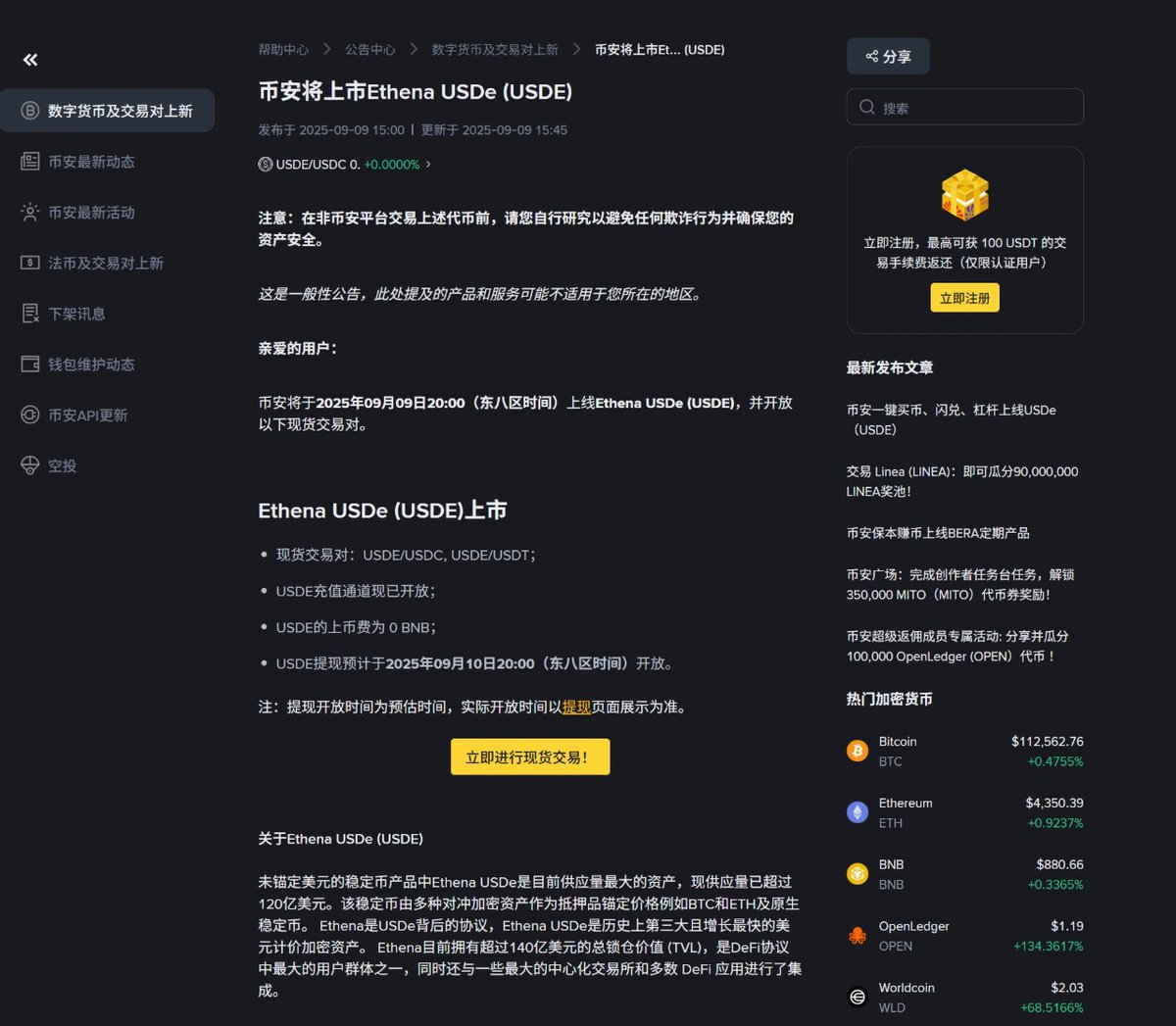Viewport: 1176px width, 1026px height.
Task: Click the Worldcoin name in 热门加密货币
Action: (x=906, y=988)
